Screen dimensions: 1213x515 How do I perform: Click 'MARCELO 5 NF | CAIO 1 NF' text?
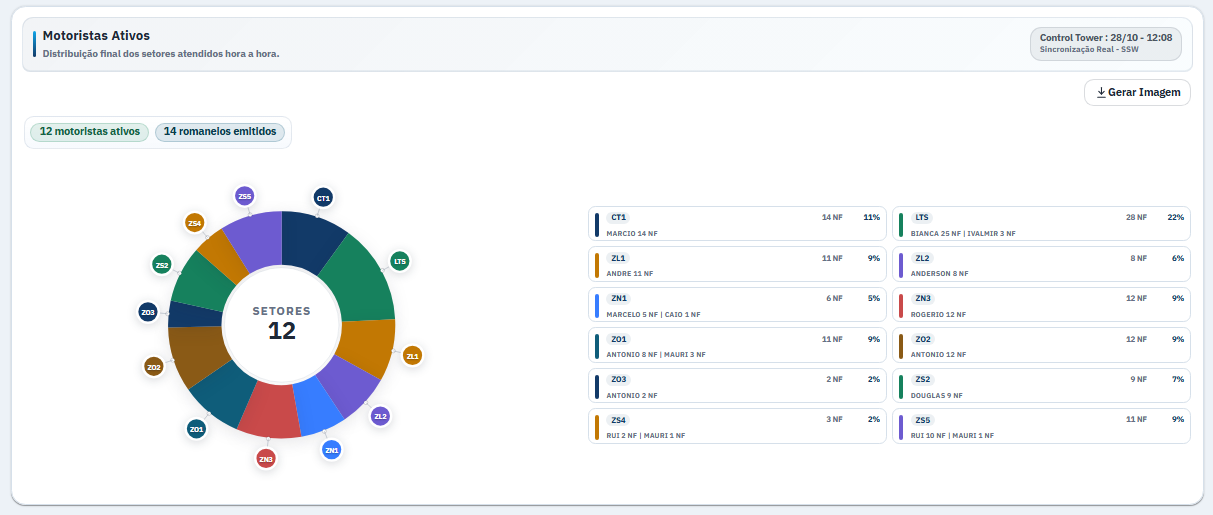654,314
